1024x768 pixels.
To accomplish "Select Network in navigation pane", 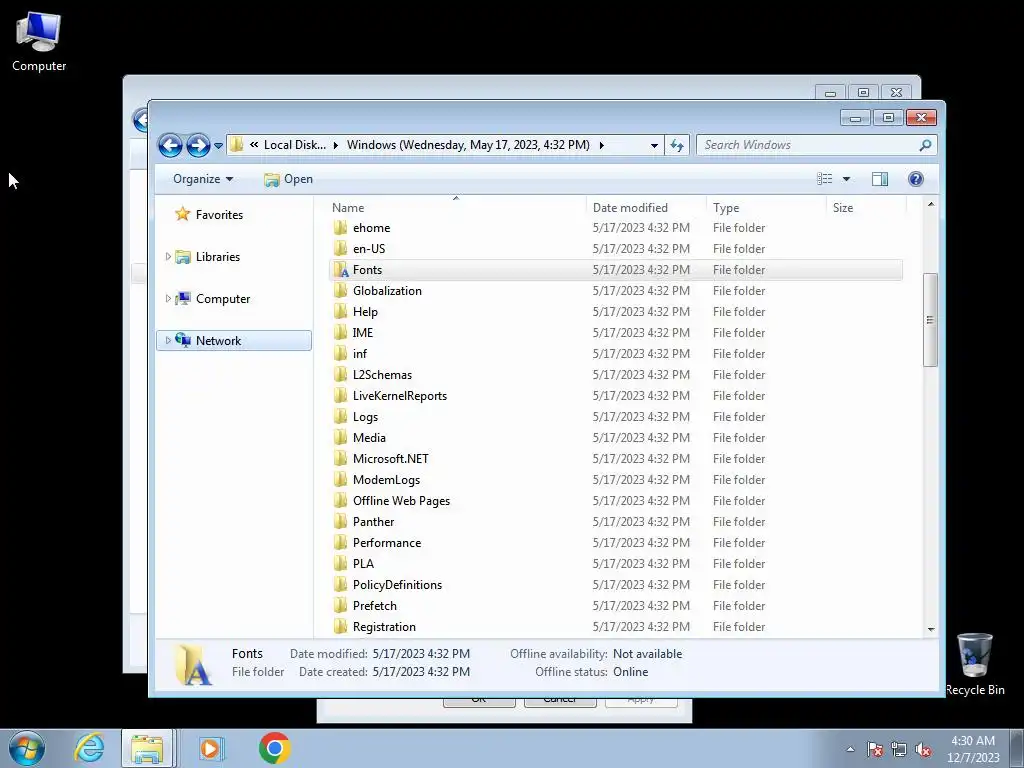I will 218,340.
